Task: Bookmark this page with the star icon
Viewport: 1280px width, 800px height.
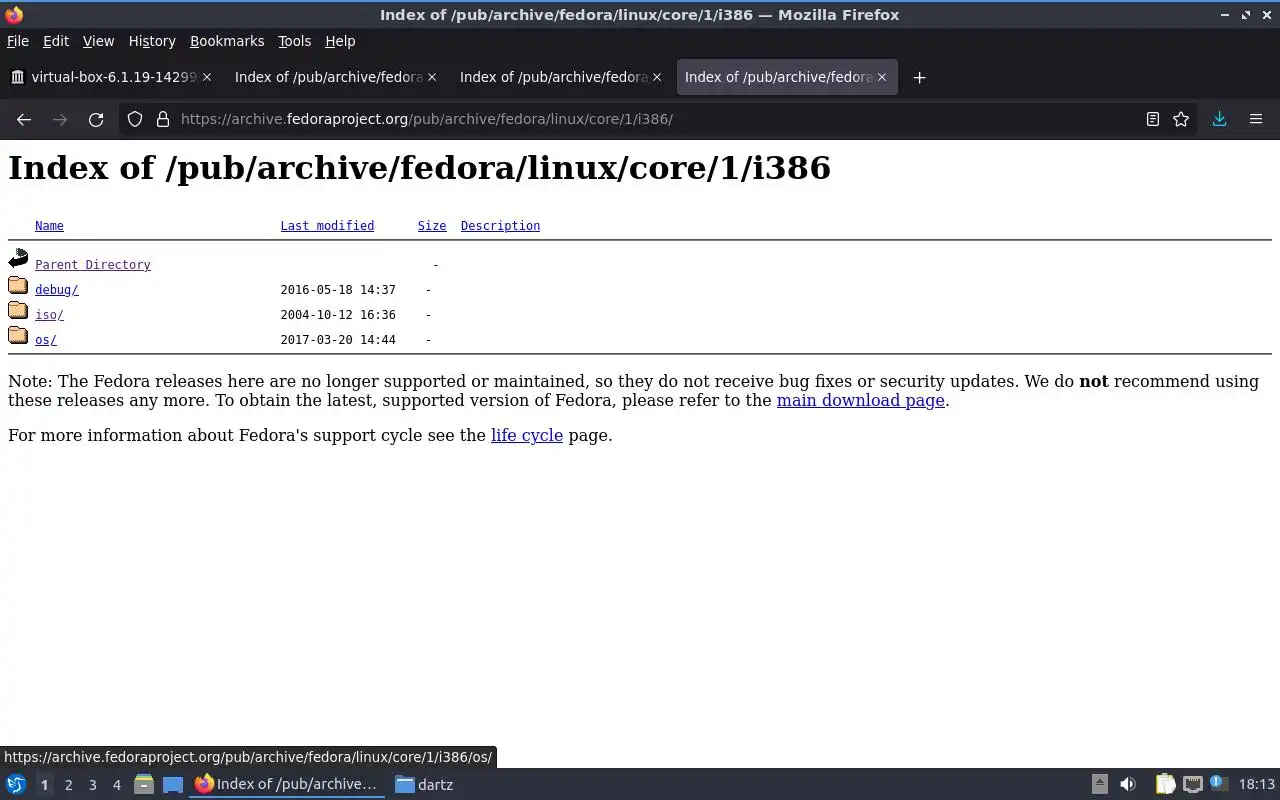Action: click(1181, 119)
